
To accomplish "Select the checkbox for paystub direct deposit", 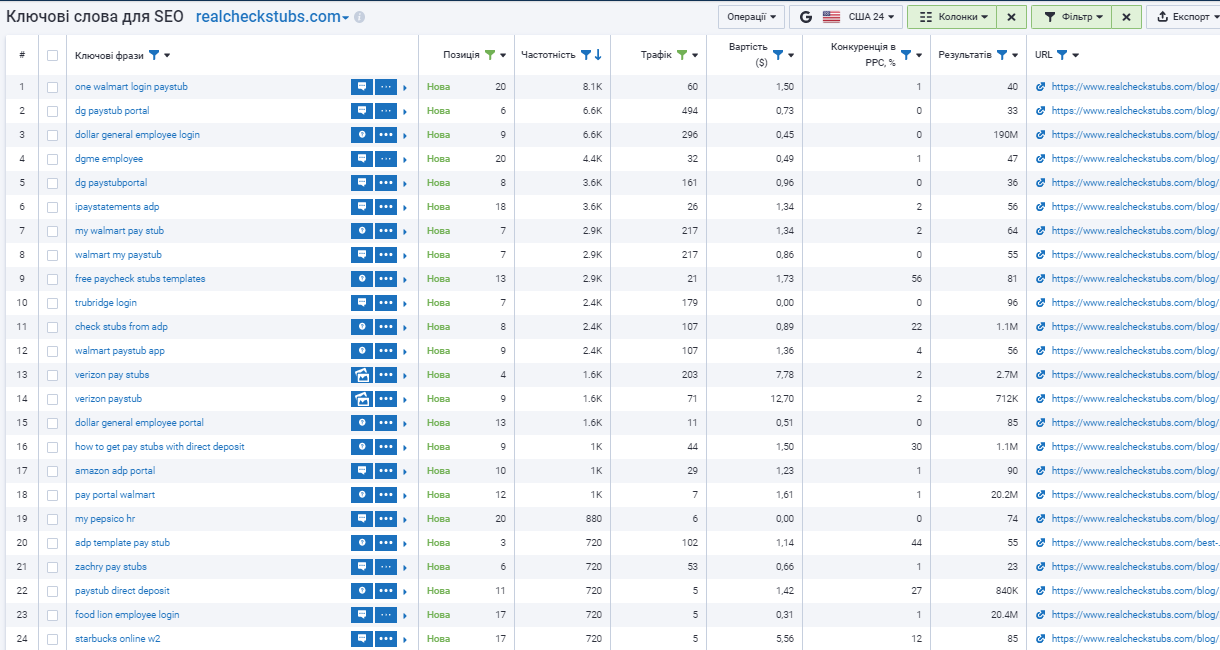I will (52, 591).
